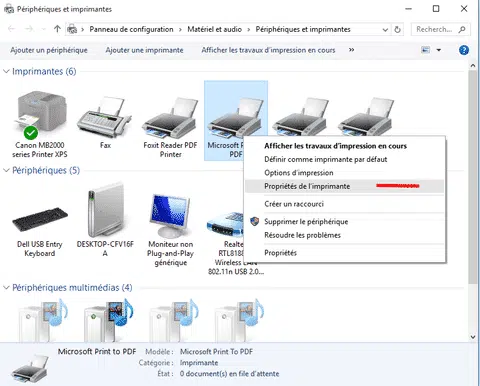The height and width of the screenshot is (386, 480).
Task: Collapse the Périphériques multimédias (4) group
Action: 6,287
